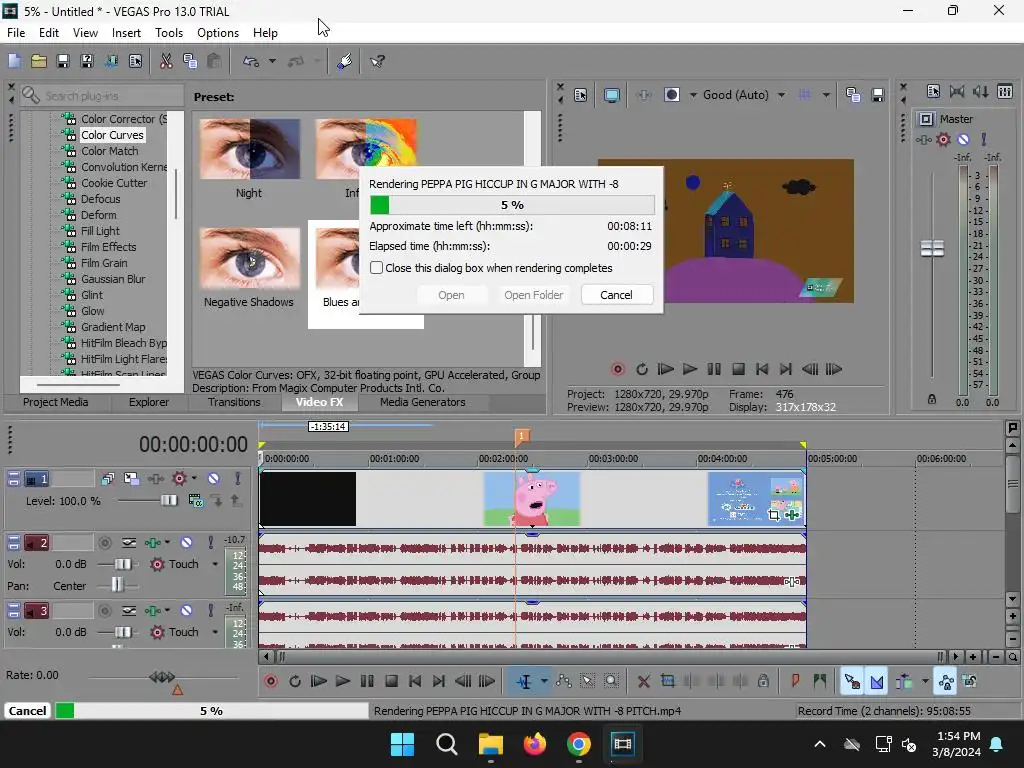Show hidden icons in system tray
The height and width of the screenshot is (768, 1024).
[820, 744]
